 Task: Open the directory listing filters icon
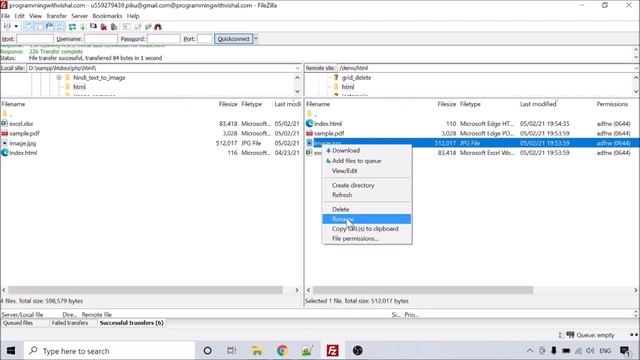click(127, 27)
